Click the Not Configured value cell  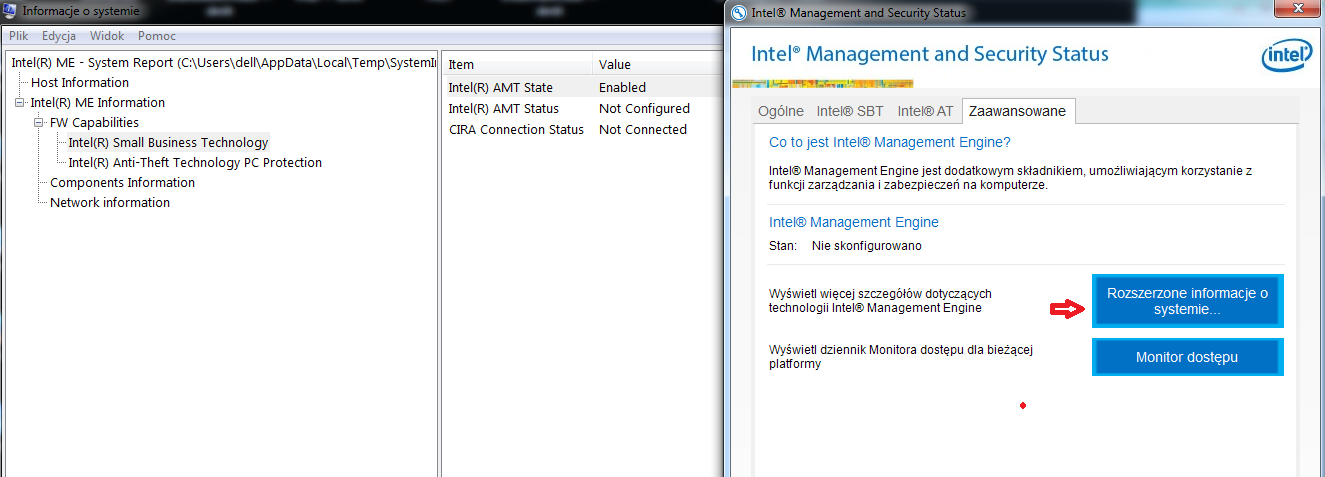644,109
